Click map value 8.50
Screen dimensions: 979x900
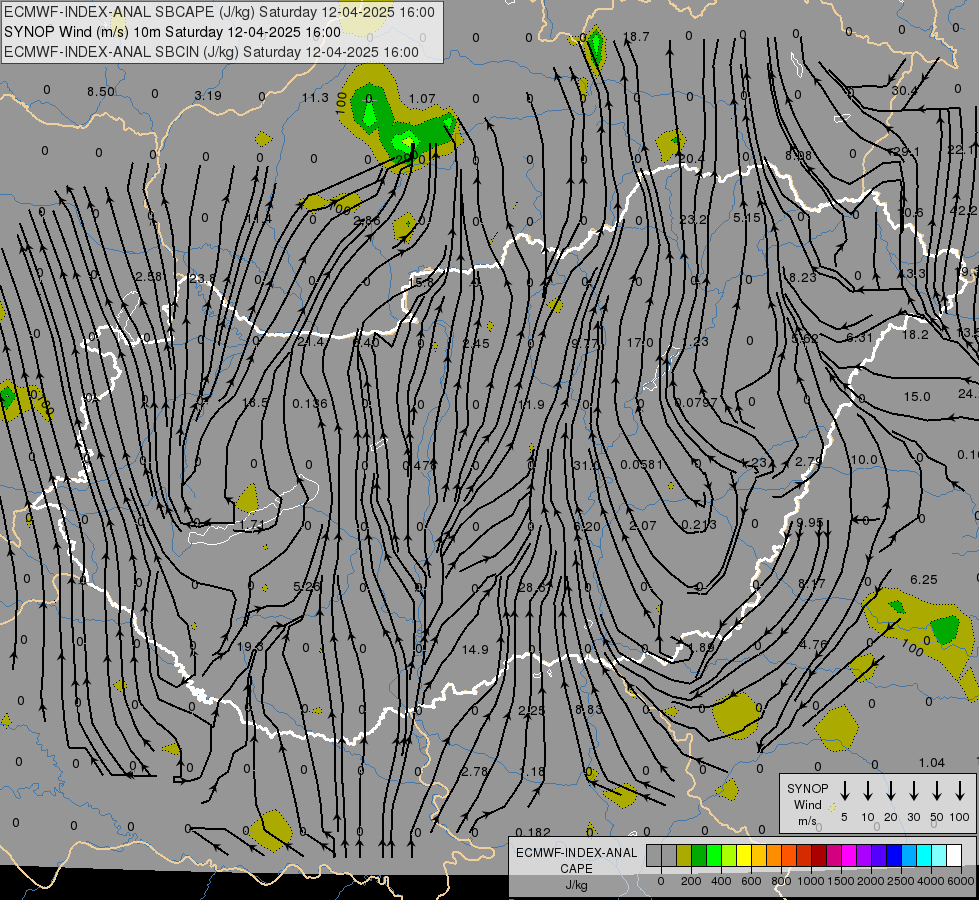click(x=101, y=92)
